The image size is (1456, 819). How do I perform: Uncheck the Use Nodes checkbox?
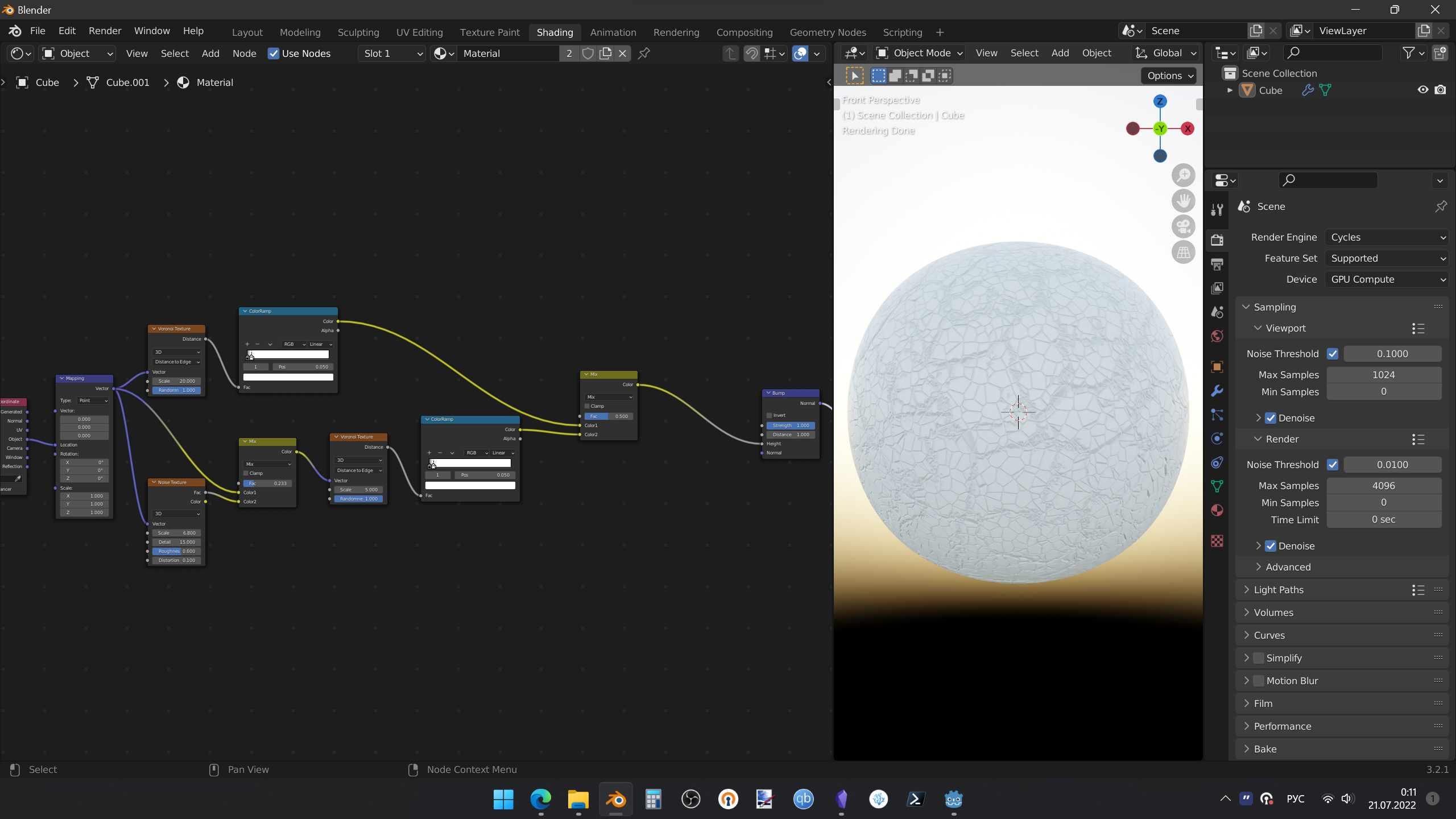point(274,53)
